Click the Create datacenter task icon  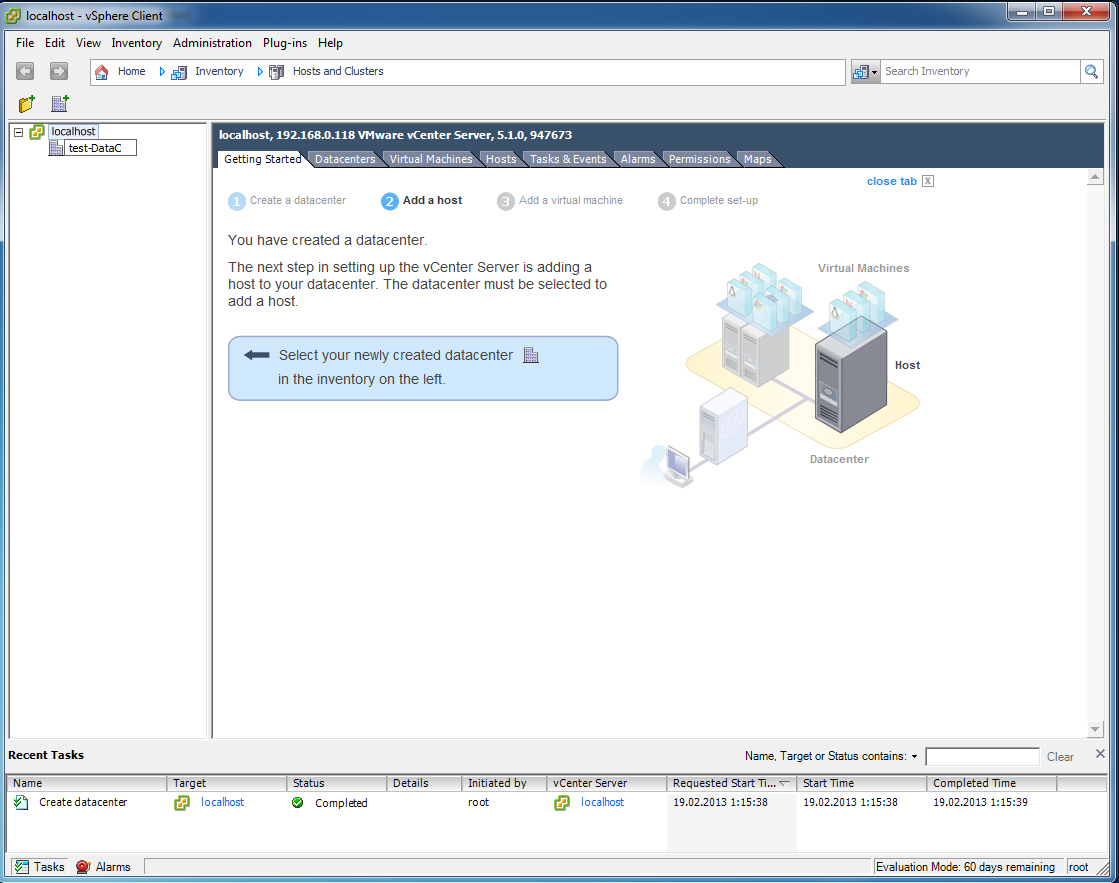point(21,802)
